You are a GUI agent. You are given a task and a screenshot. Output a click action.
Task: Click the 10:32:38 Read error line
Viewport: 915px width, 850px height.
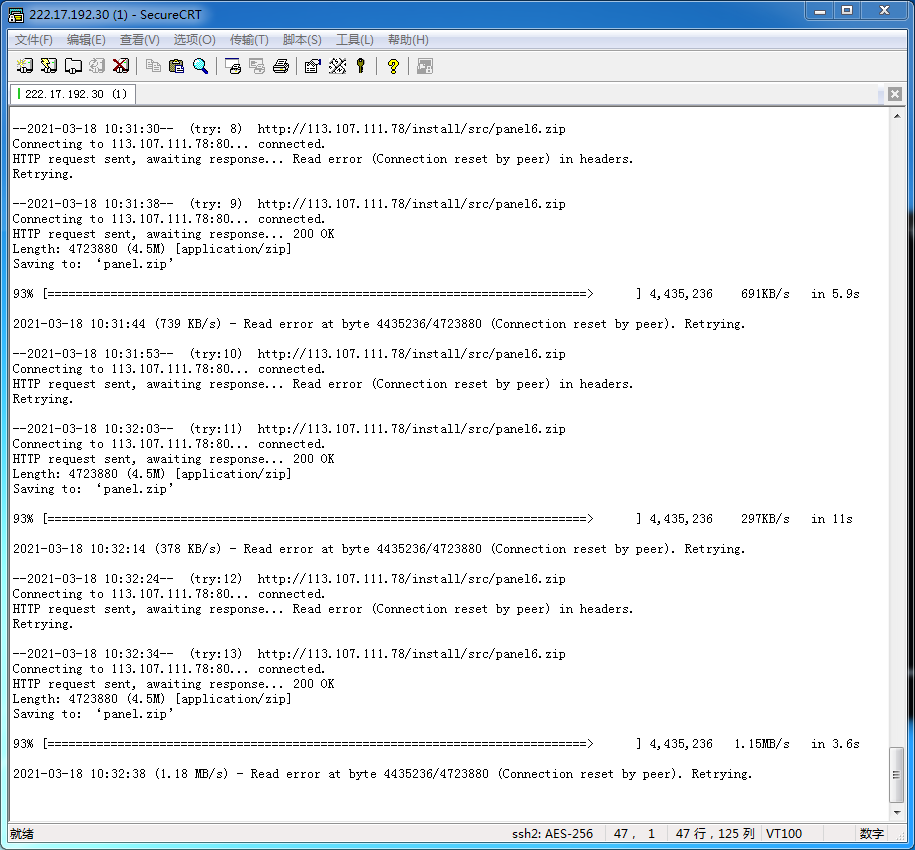(383, 774)
